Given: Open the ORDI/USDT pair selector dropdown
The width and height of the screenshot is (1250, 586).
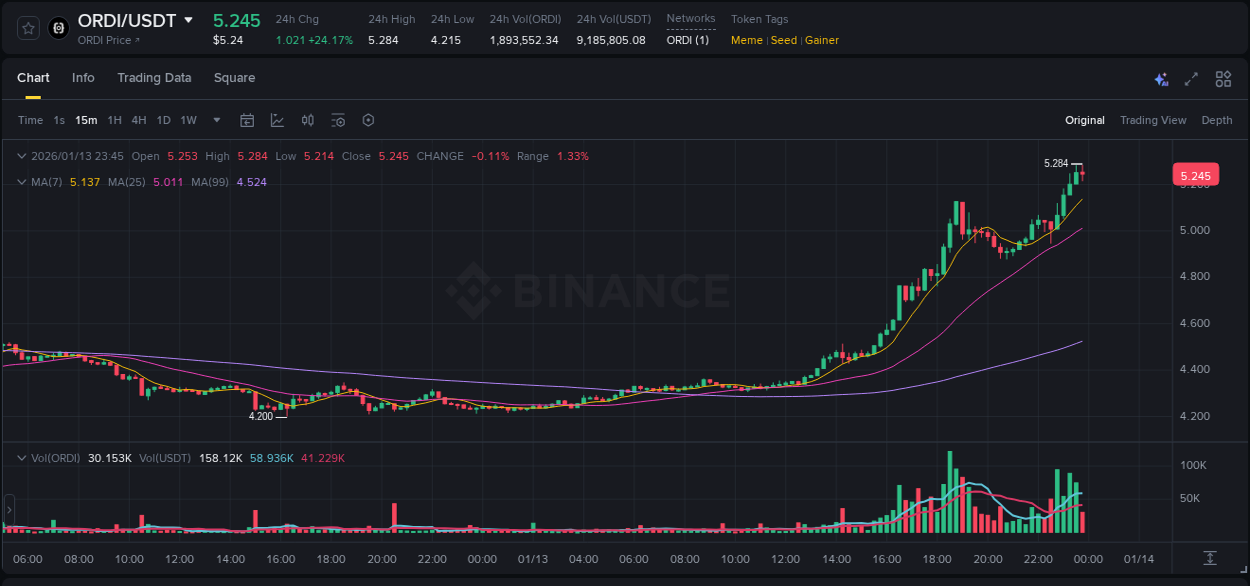Looking at the screenshot, I should (x=189, y=20).
